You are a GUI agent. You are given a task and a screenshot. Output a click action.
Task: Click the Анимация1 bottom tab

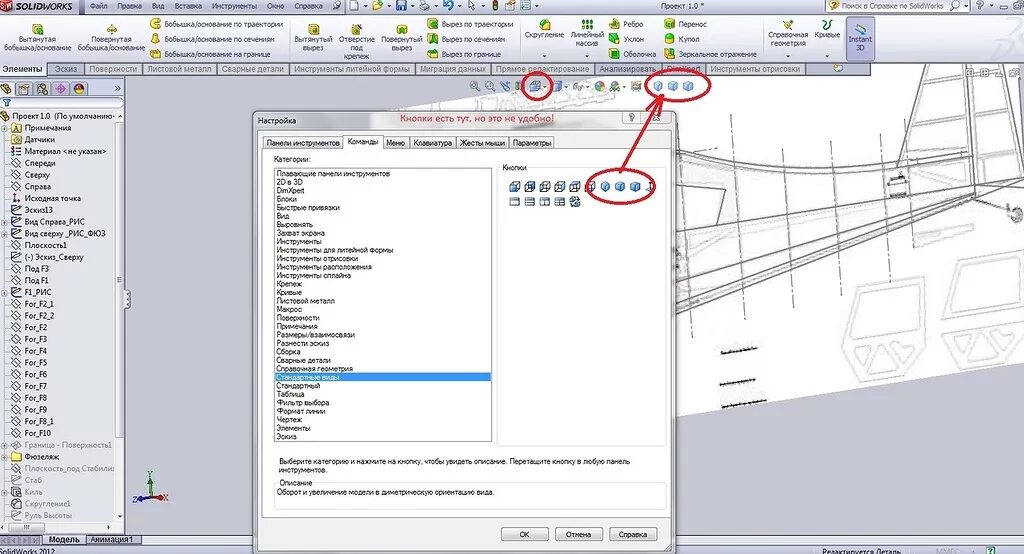pos(112,540)
